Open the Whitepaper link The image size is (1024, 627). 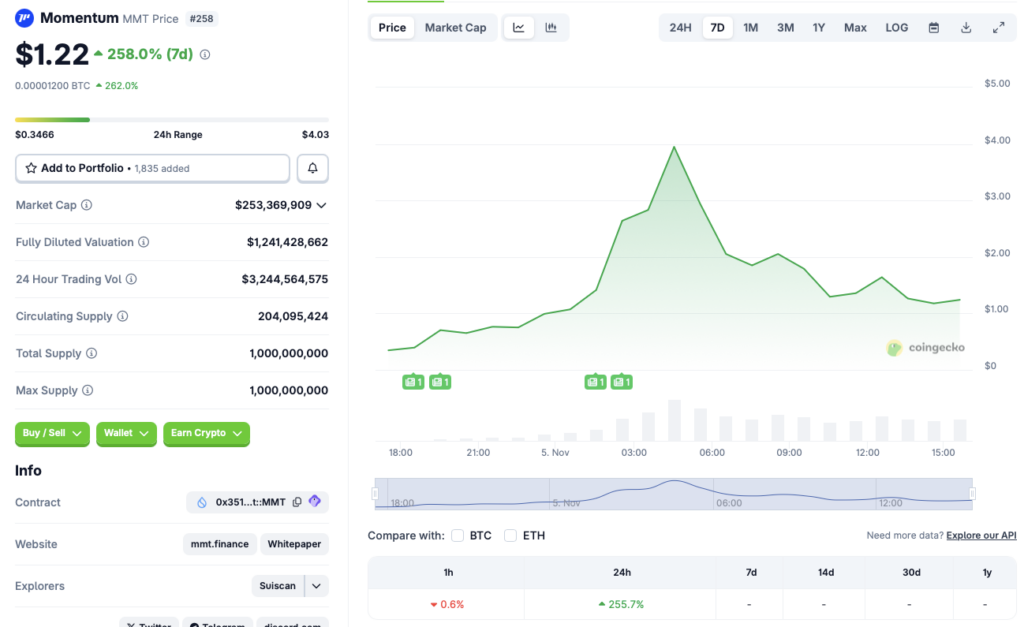294,544
